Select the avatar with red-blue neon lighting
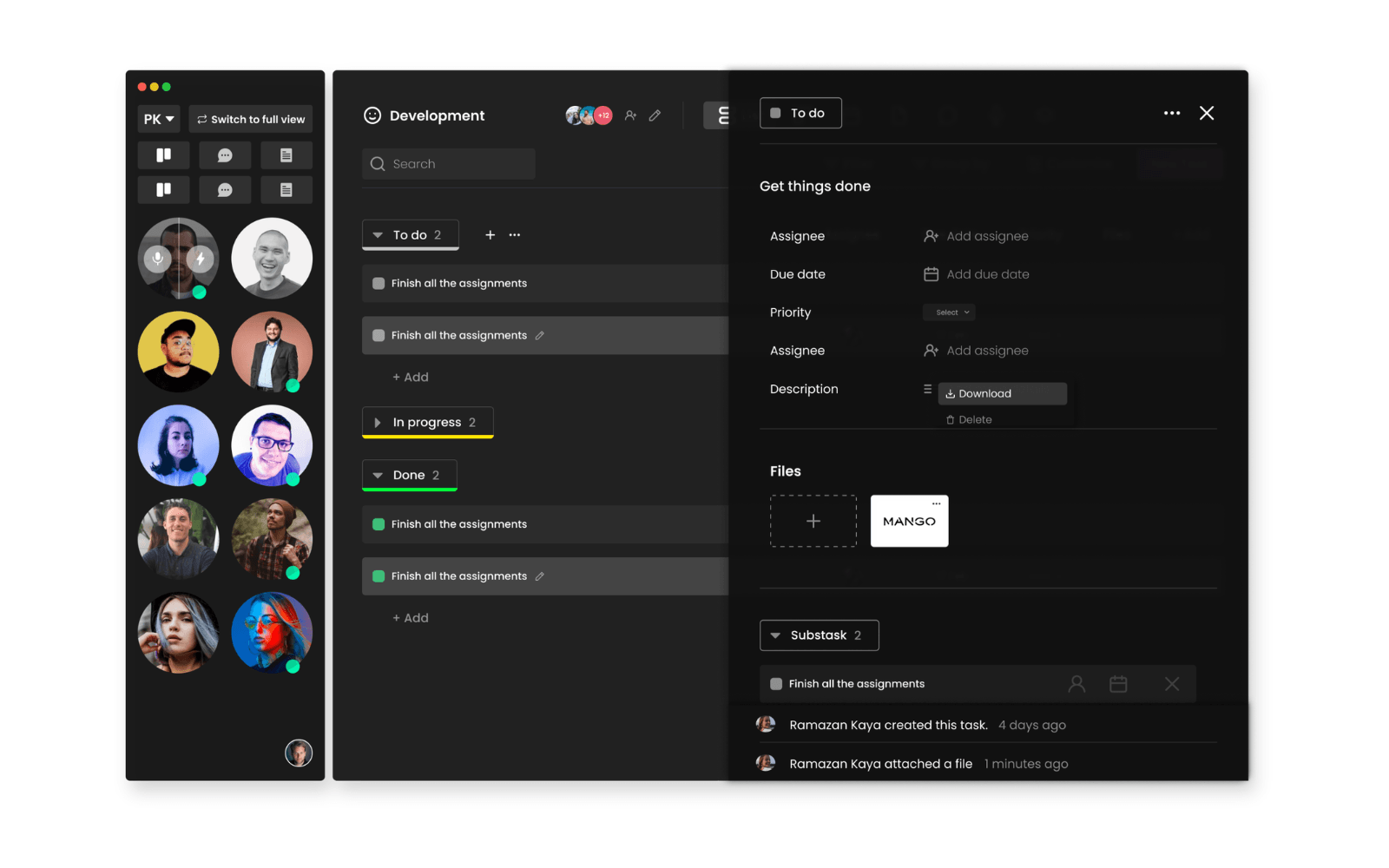Screen dimensions: 1389x868 (272, 633)
